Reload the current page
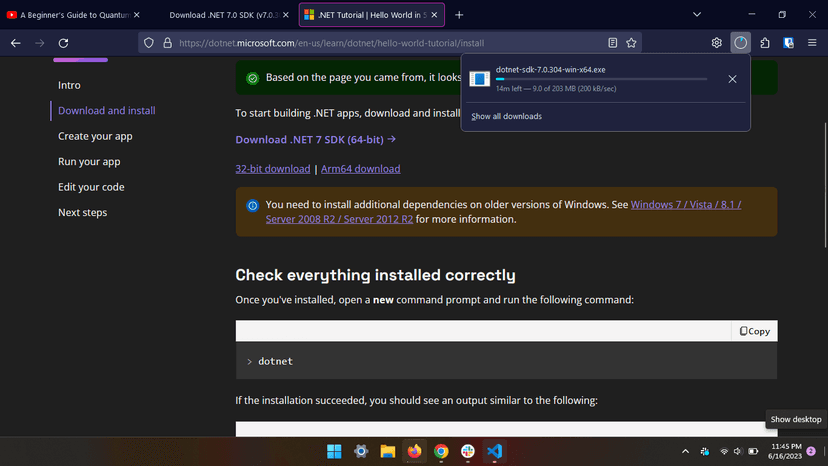This screenshot has width=828, height=466. (x=64, y=43)
